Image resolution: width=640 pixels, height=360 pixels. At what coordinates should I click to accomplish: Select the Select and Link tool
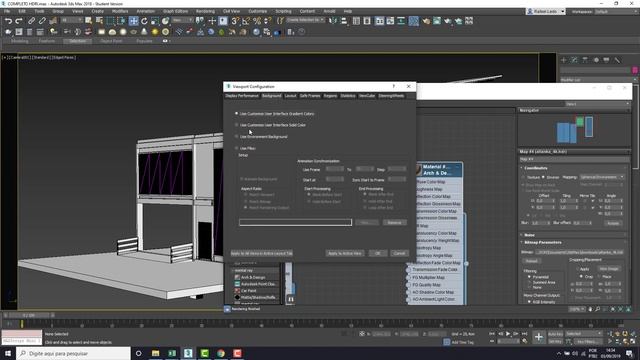[31, 21]
